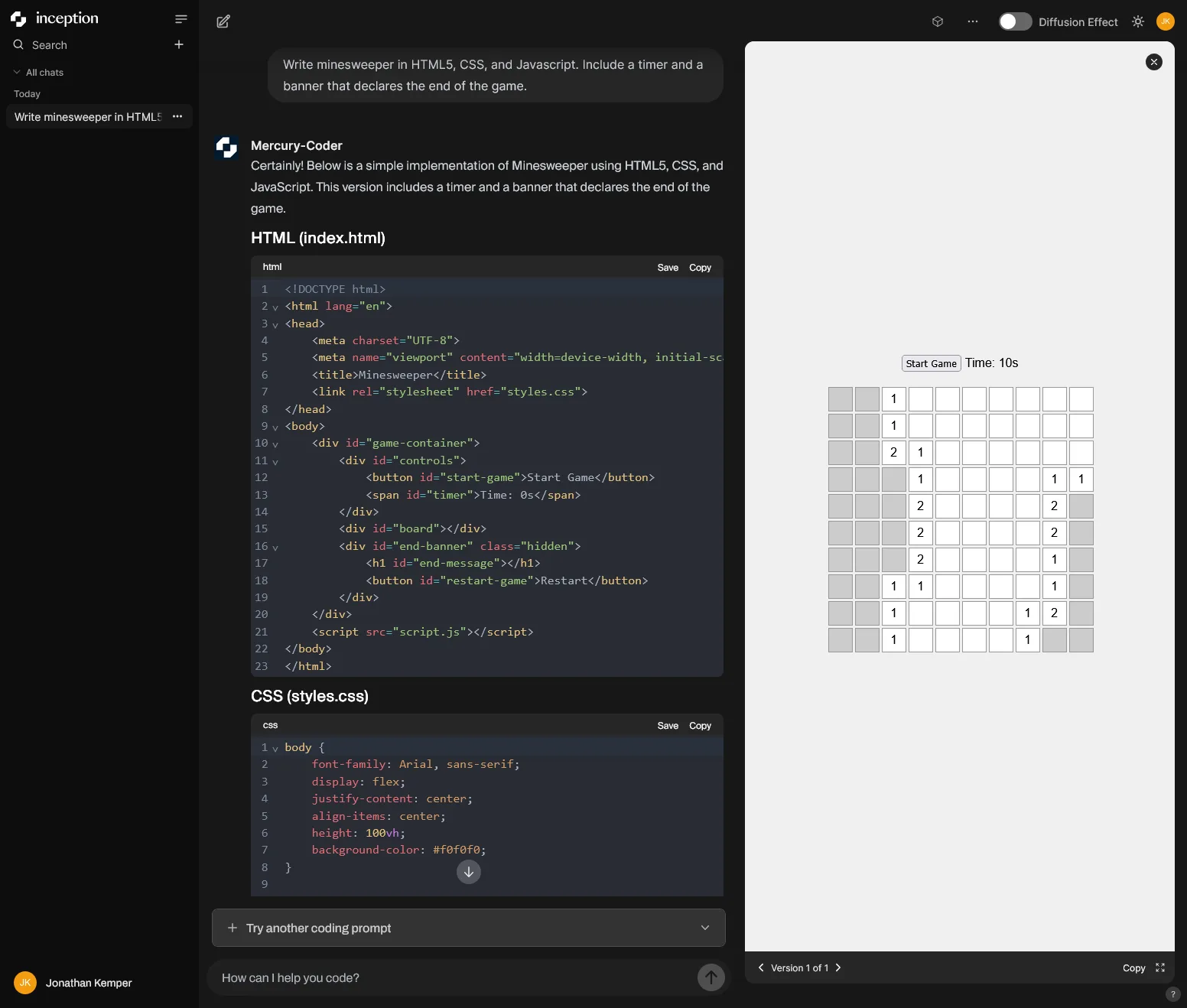Copy the html code block
This screenshot has height=1008, width=1187.
[x=700, y=268]
